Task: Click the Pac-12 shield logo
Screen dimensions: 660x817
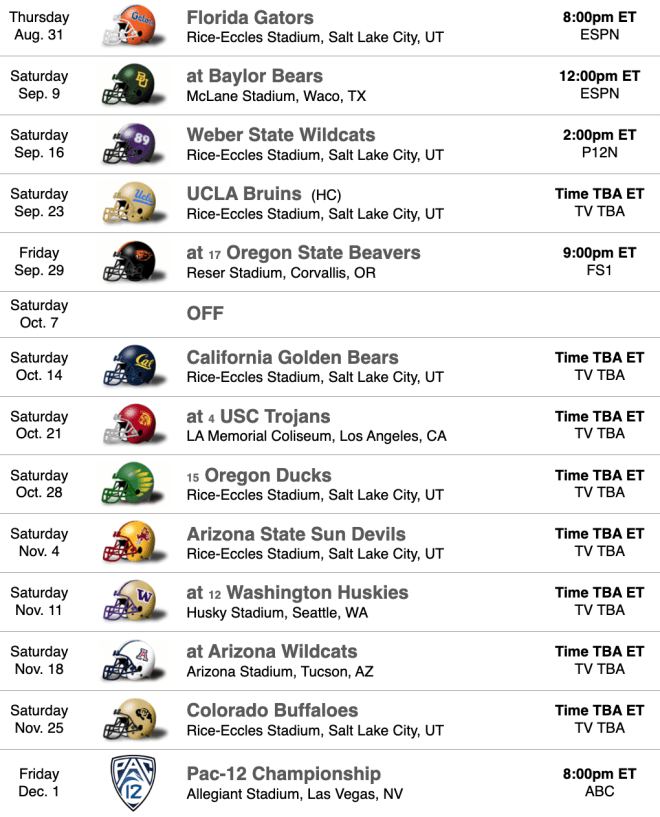Action: coord(133,782)
